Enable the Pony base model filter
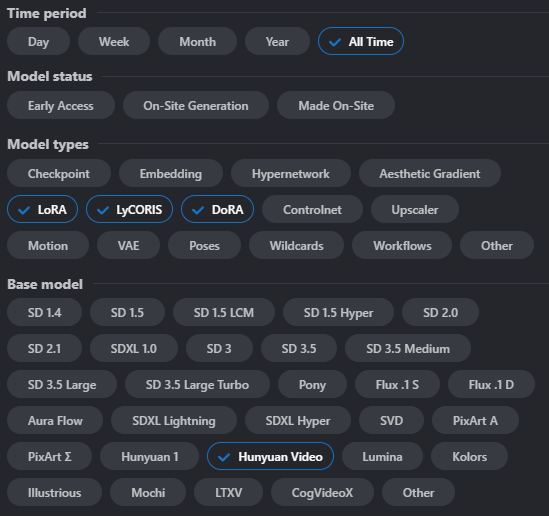 coord(312,384)
